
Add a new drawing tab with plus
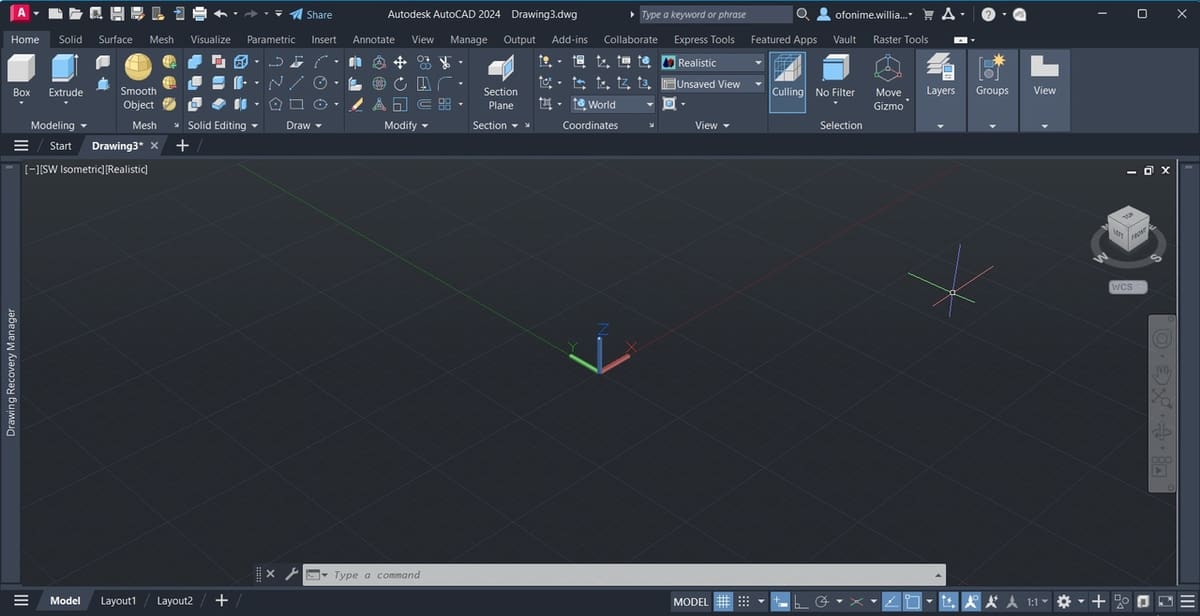tap(182, 145)
